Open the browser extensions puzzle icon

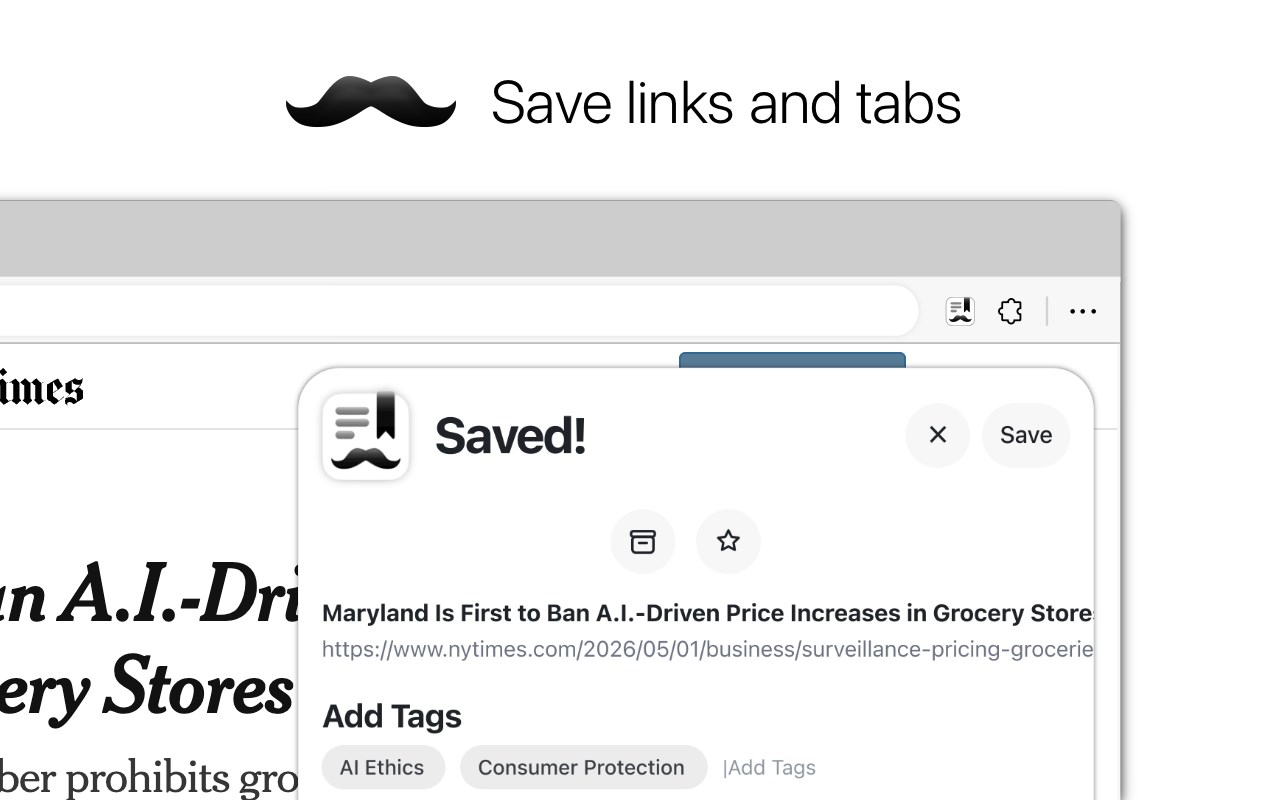[1011, 311]
